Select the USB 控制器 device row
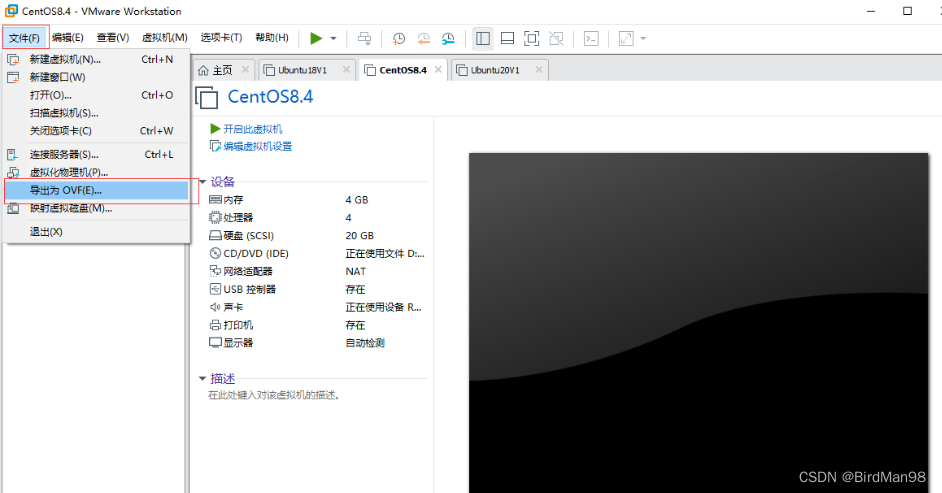942x493 pixels. (x=317, y=289)
